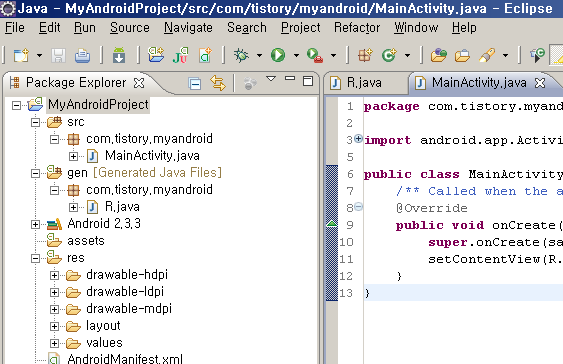Open the External Tools dropdown arrow

tap(334, 56)
